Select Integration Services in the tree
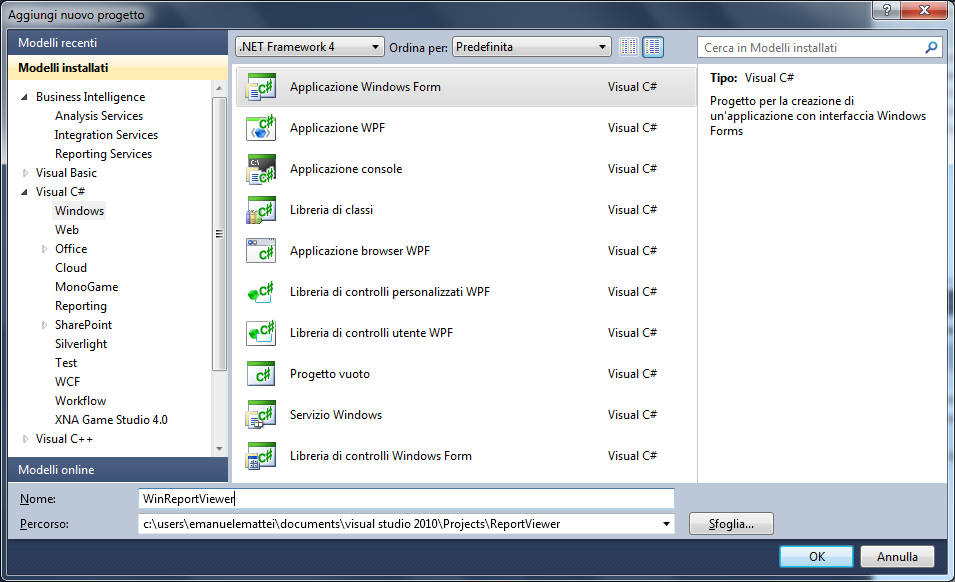This screenshot has height=582, width=955. pyautogui.click(x=106, y=135)
